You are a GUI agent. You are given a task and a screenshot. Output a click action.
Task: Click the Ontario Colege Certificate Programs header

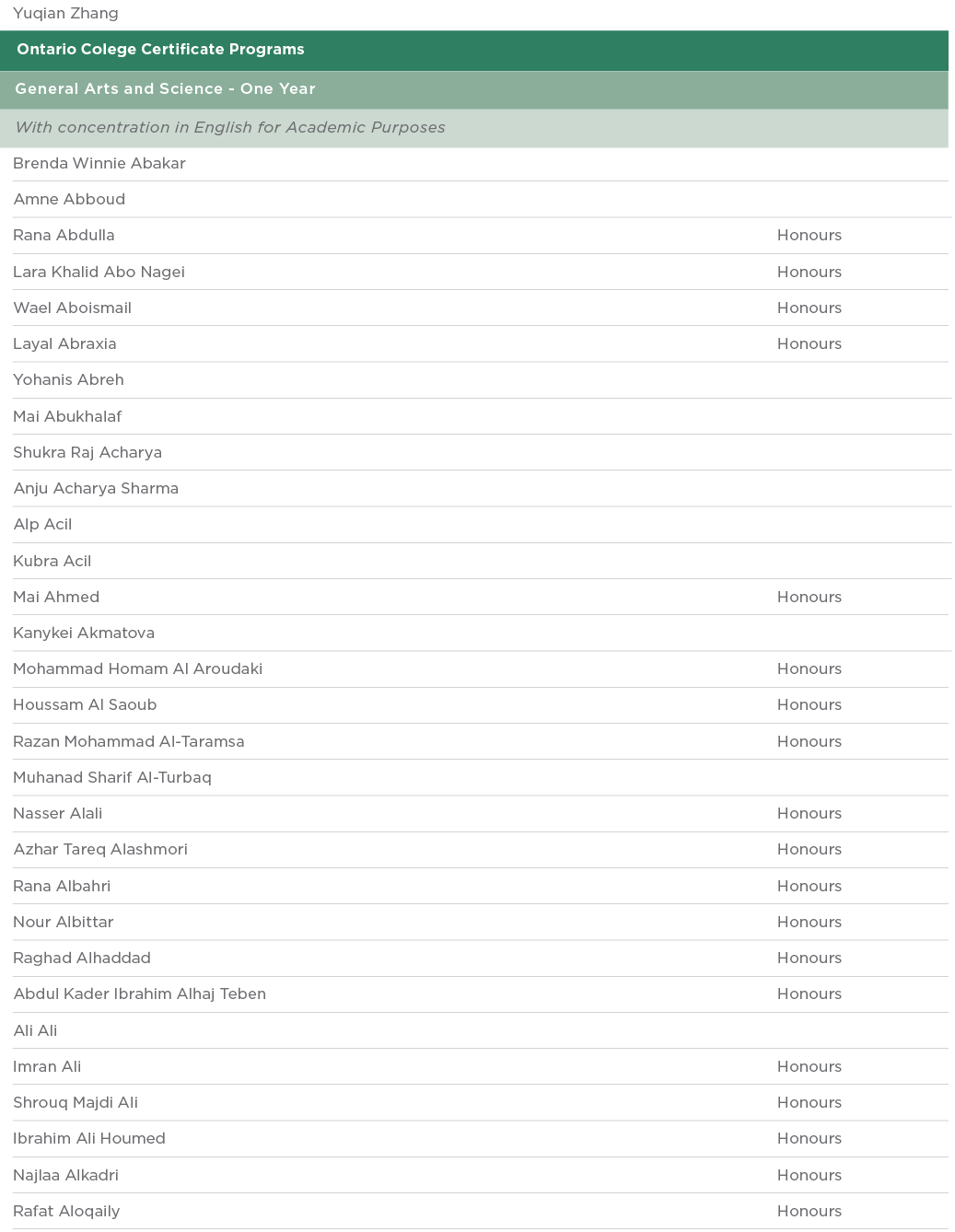[160, 50]
